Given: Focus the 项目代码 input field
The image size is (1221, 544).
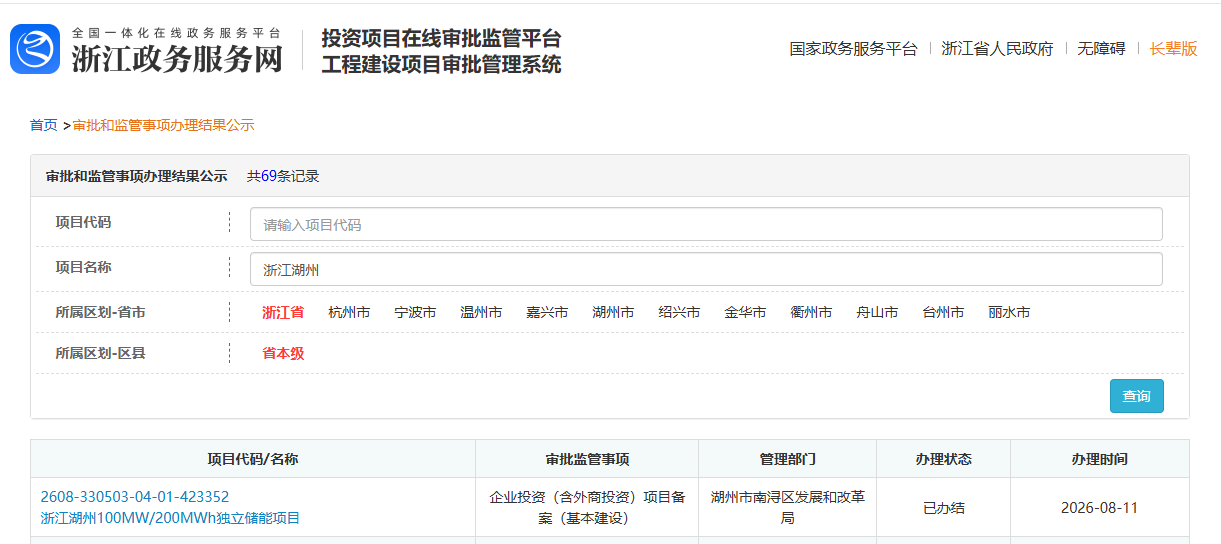Looking at the screenshot, I should (x=706, y=224).
